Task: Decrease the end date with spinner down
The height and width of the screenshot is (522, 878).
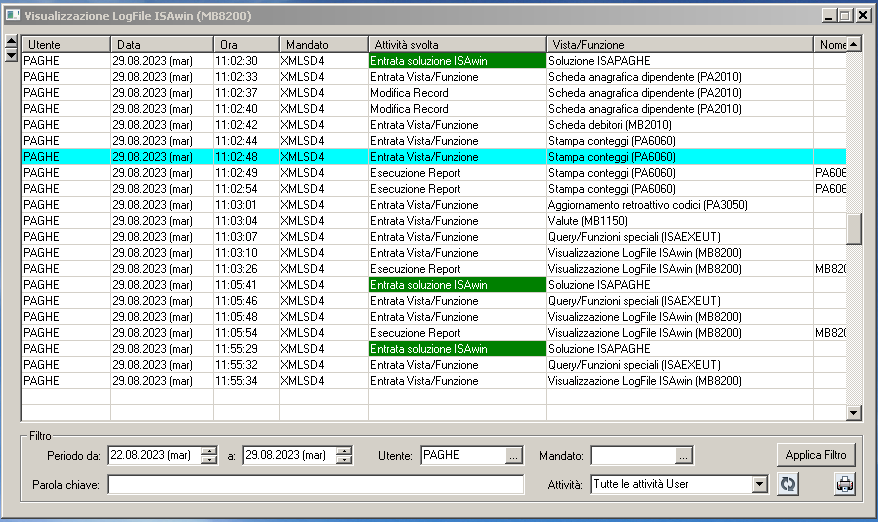Action: [x=344, y=461]
